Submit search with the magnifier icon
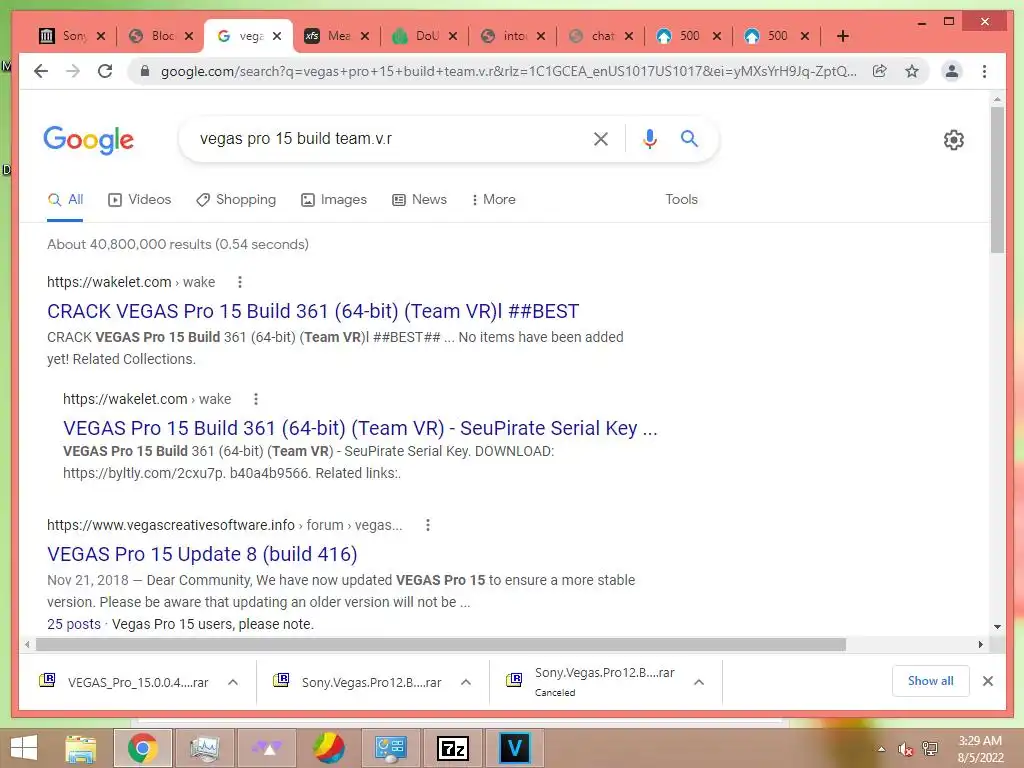1024x768 pixels. pos(689,138)
